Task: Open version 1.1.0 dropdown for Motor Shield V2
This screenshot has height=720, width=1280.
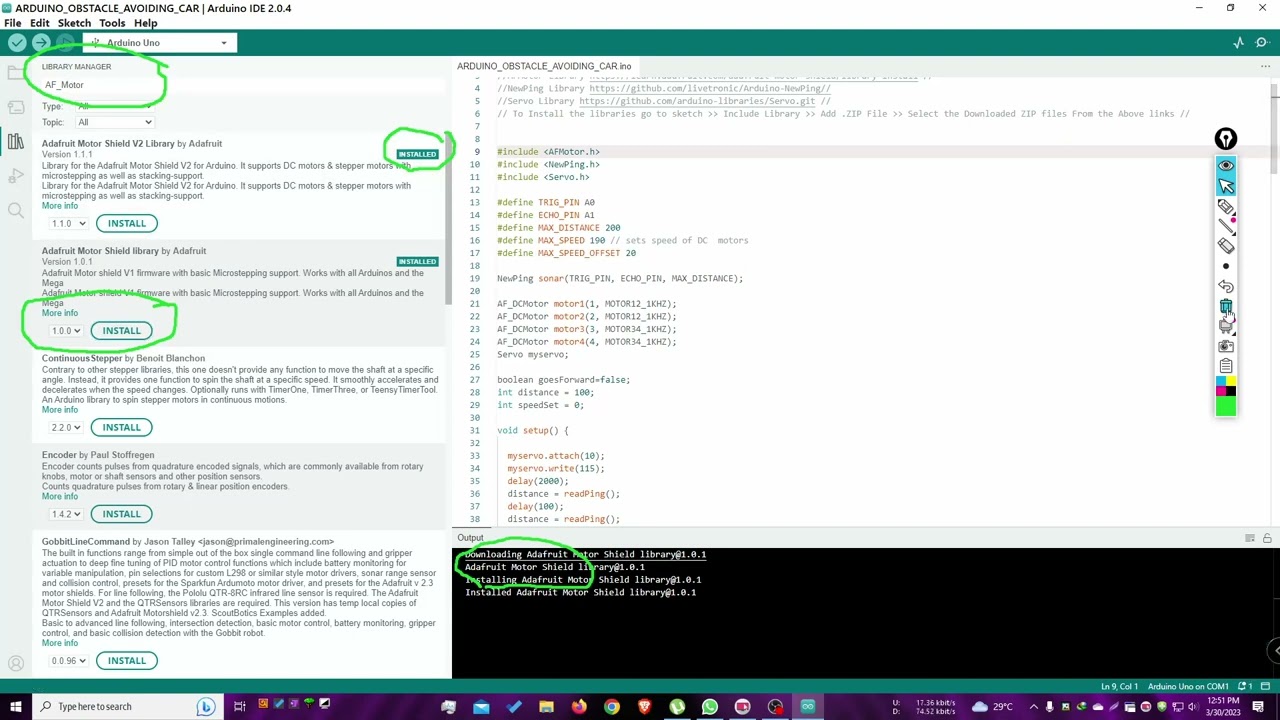Action: pyautogui.click(x=68, y=223)
